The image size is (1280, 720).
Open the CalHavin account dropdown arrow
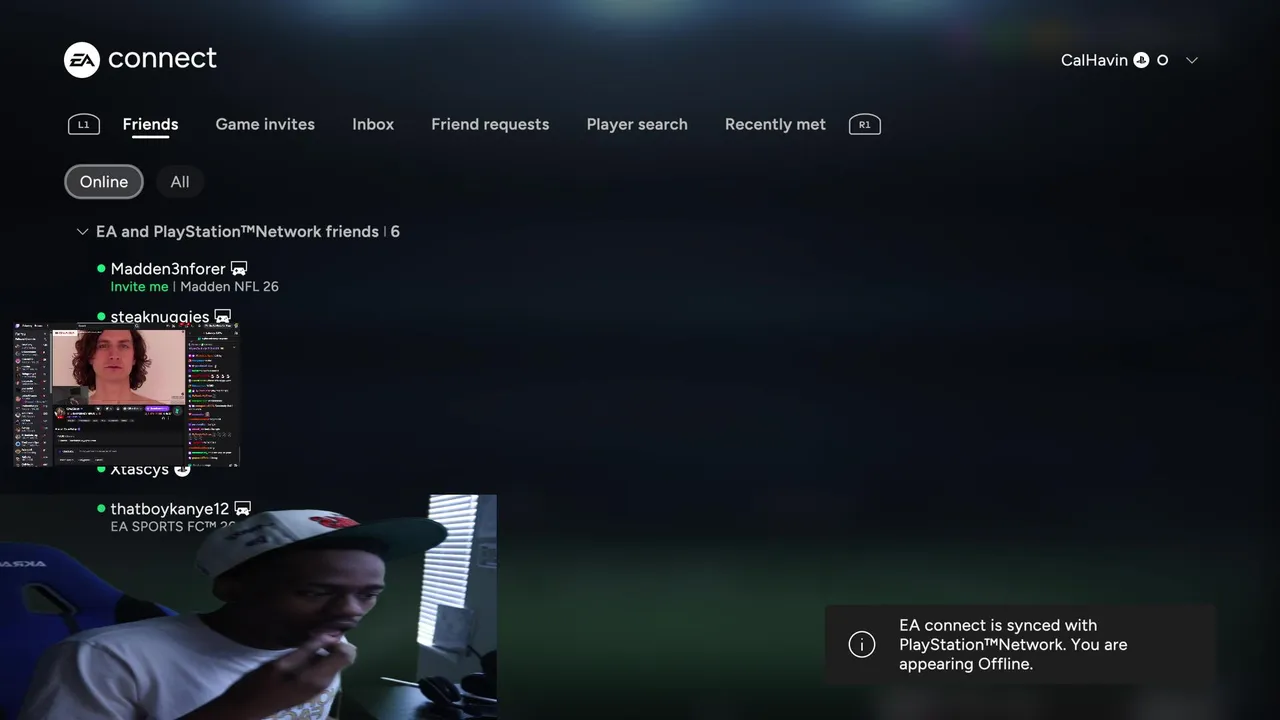(1192, 60)
